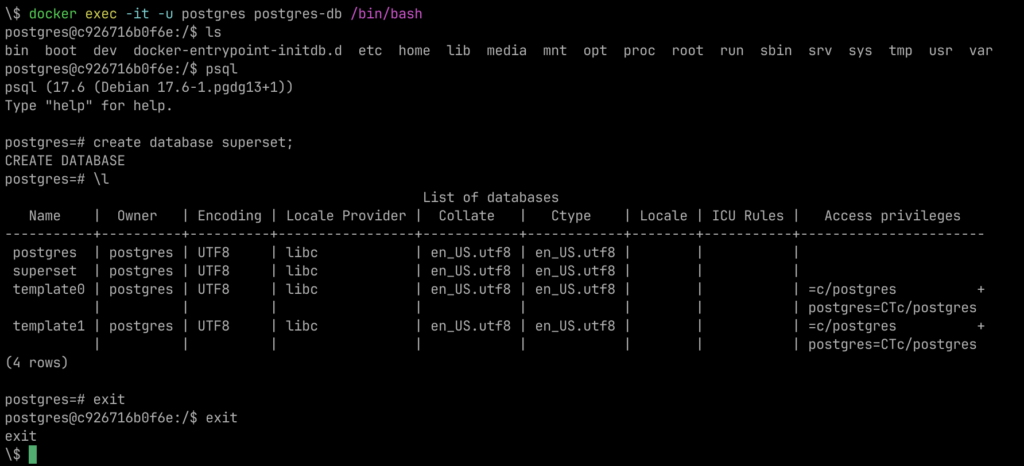
Task: Click the Locale Provider column header
Action: [346, 216]
